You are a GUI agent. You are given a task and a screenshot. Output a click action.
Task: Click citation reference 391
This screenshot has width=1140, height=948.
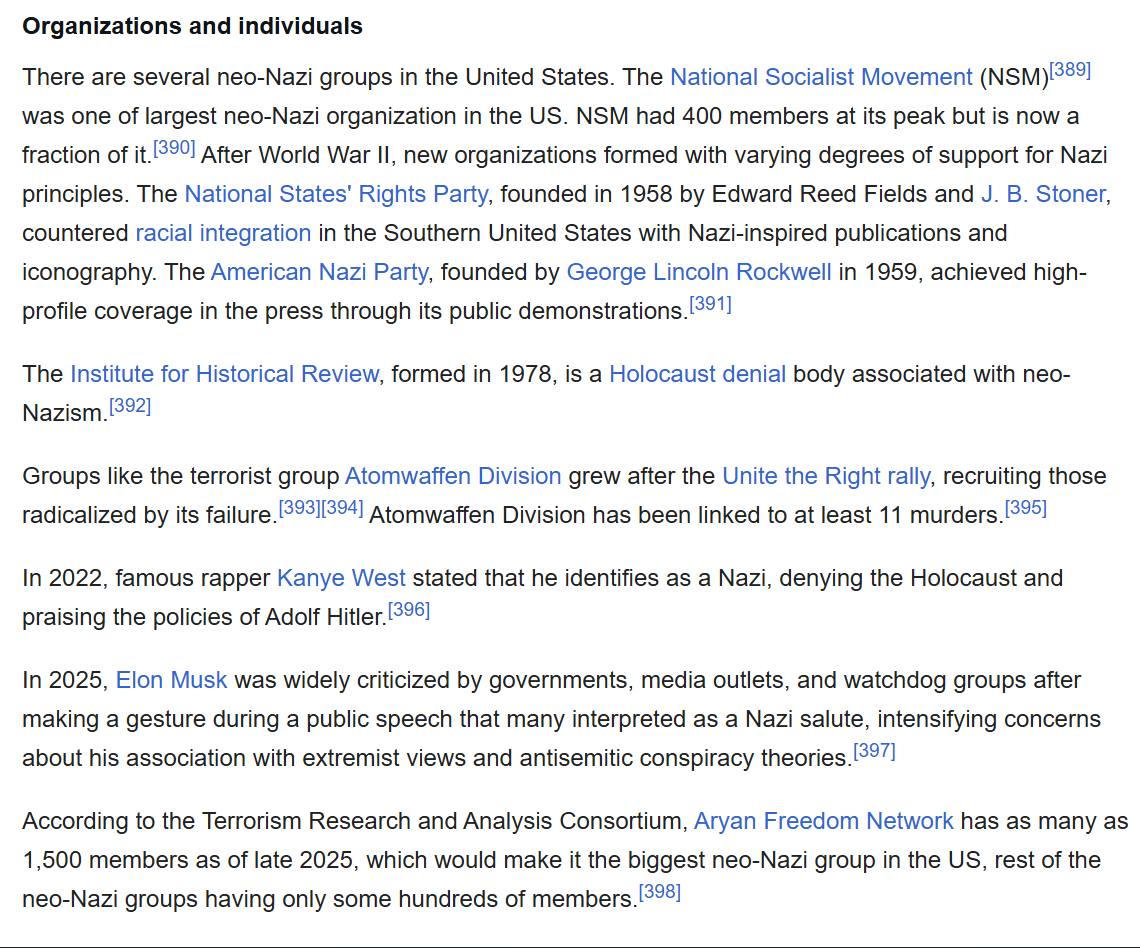click(710, 304)
